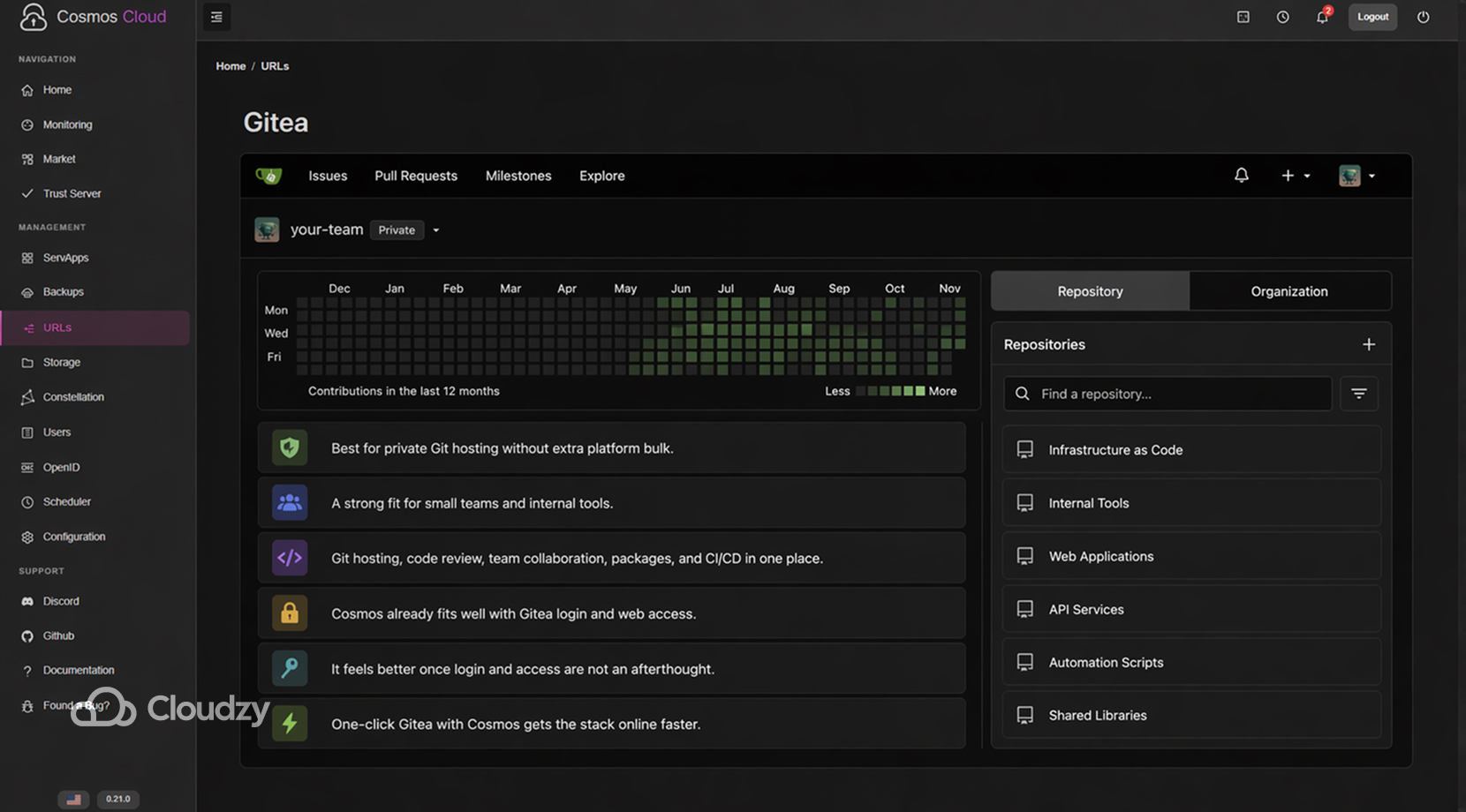The width and height of the screenshot is (1466, 812).
Task: Select the Pull Requests menu item
Action: (x=416, y=176)
